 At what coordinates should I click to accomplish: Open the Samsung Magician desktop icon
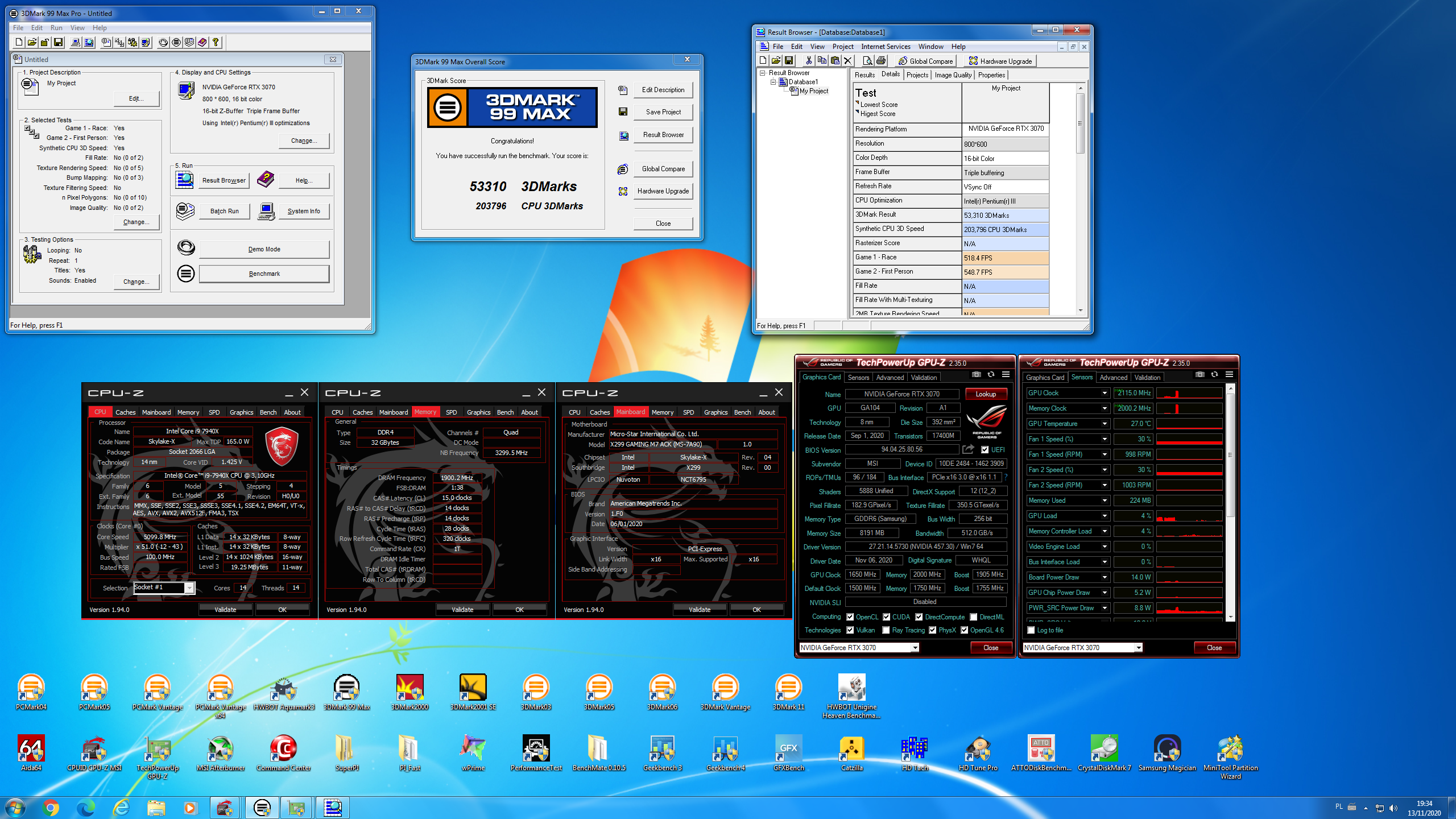point(1167,753)
